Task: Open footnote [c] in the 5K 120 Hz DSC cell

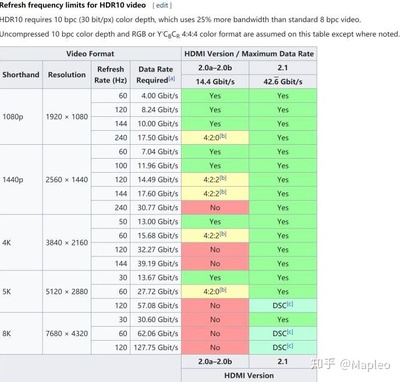Action: 290,304
